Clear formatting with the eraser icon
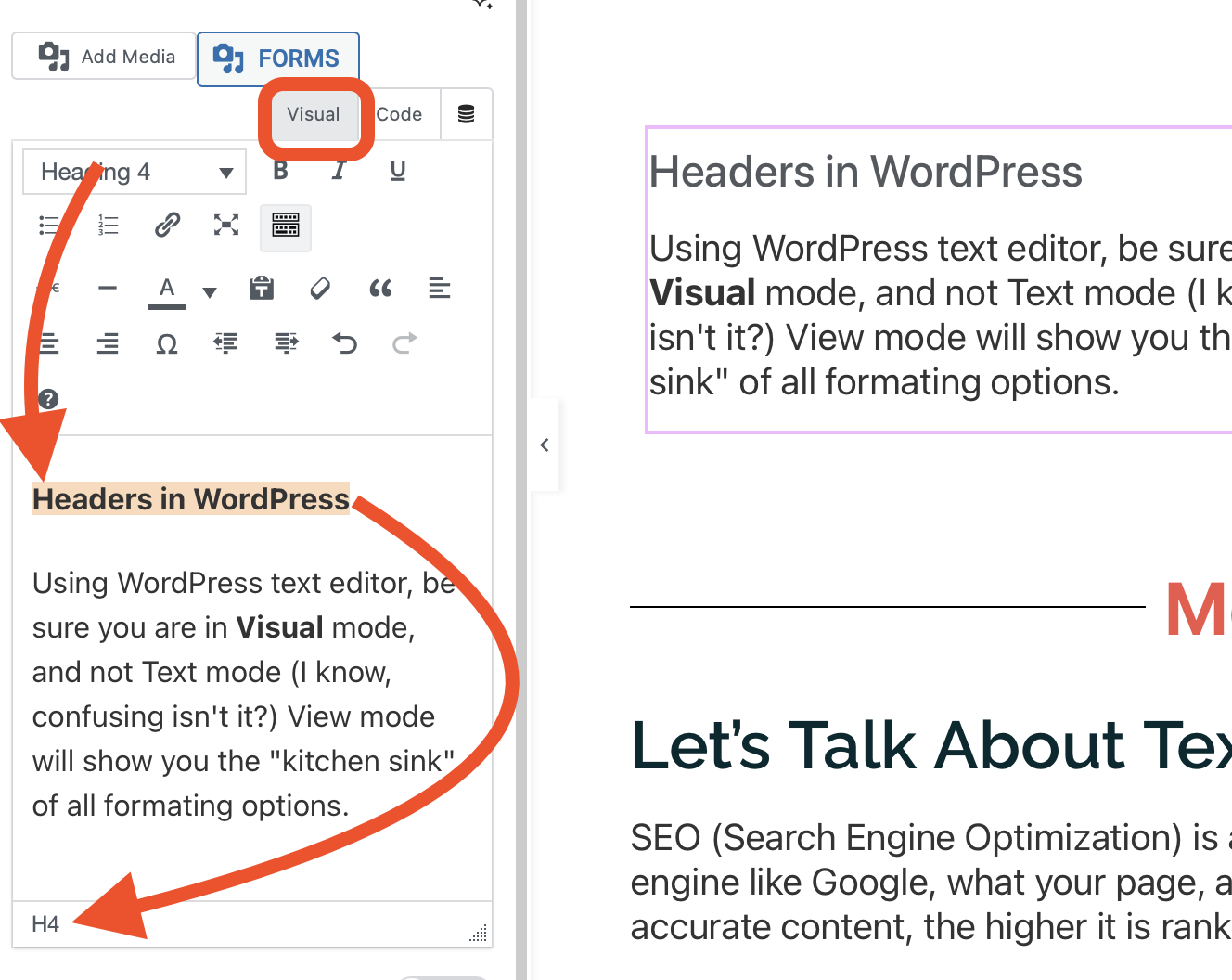 (320, 289)
